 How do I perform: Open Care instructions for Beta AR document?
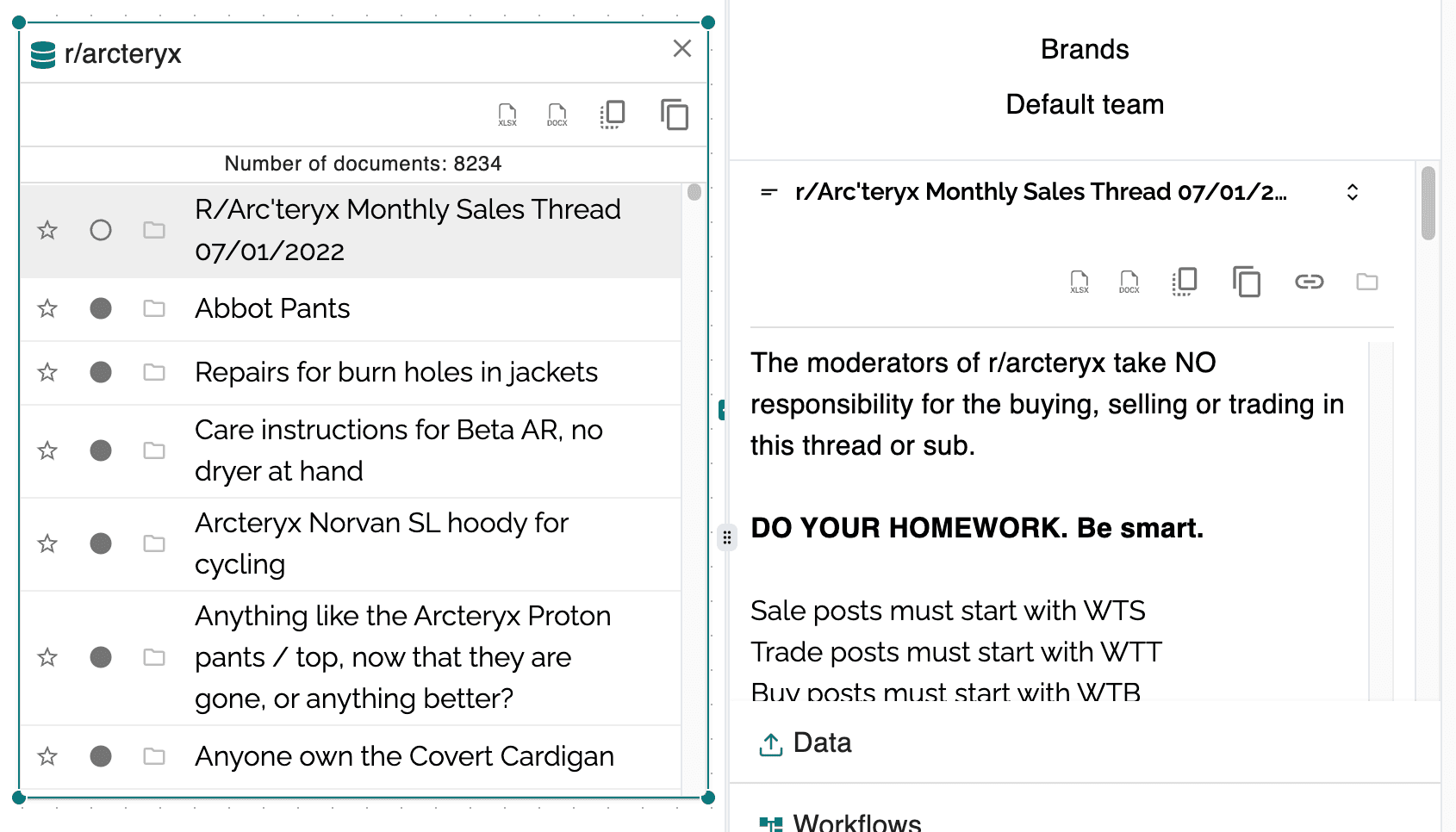[x=399, y=450]
